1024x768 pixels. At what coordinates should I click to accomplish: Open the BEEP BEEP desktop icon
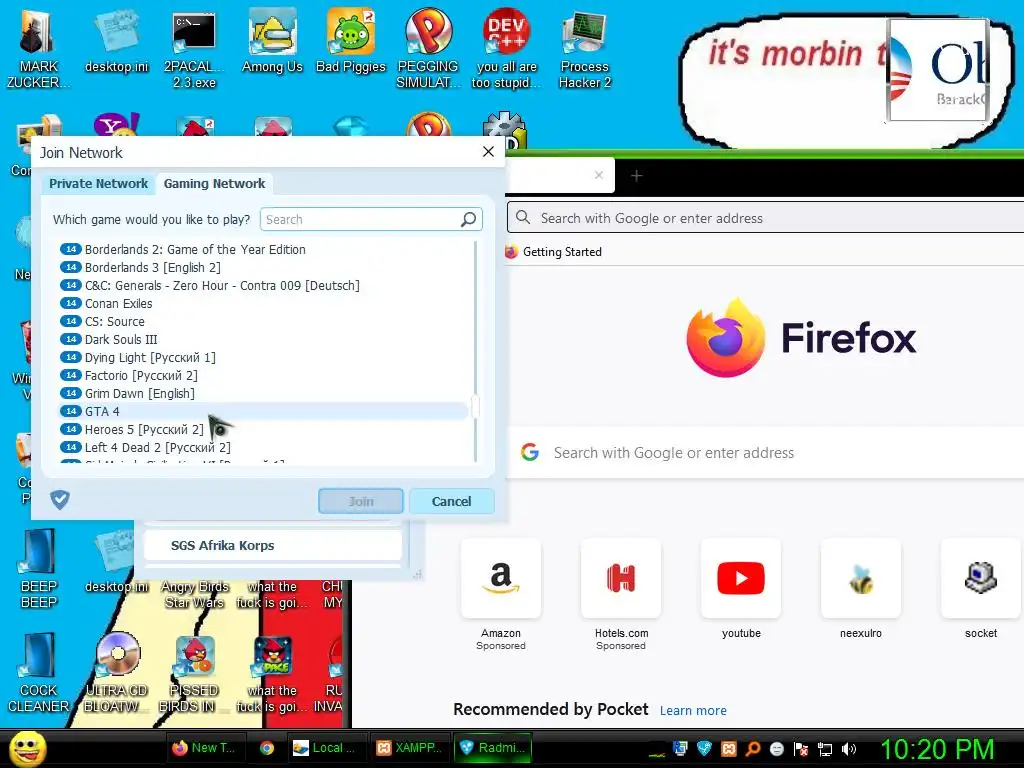coord(39,568)
